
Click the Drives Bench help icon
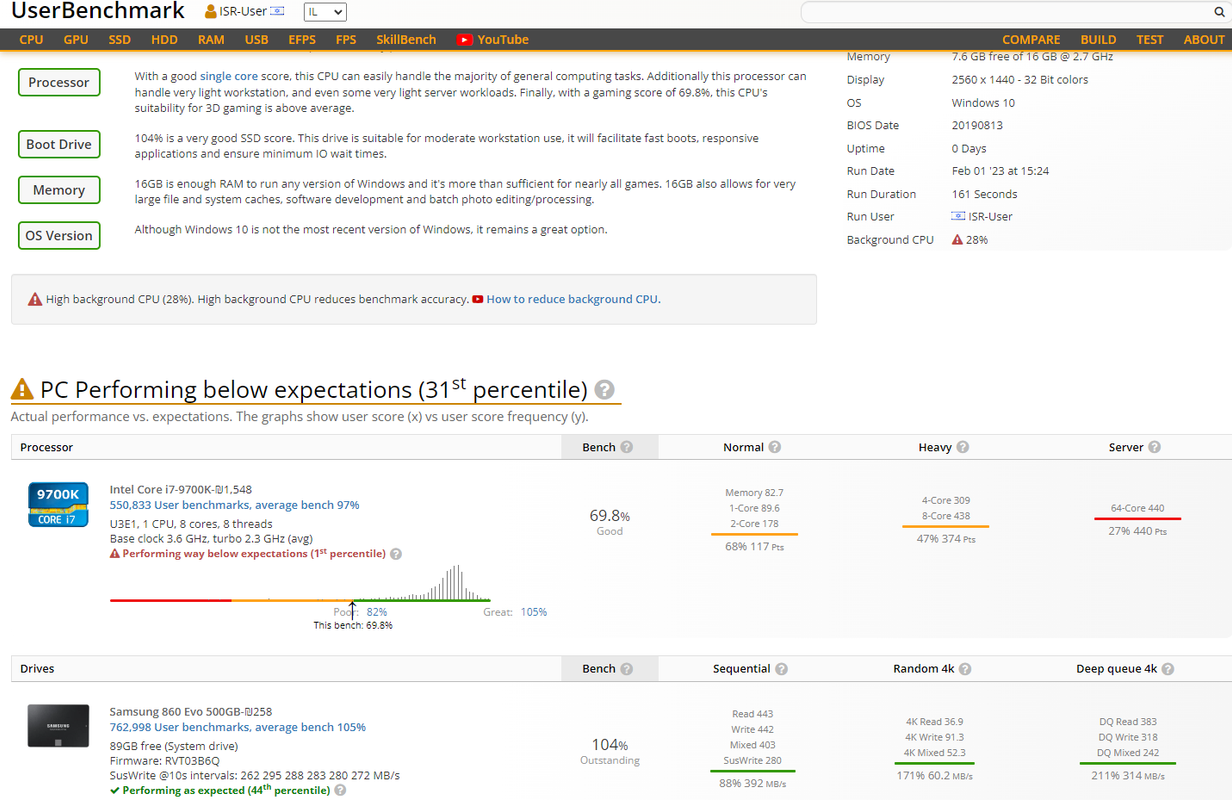(x=627, y=669)
